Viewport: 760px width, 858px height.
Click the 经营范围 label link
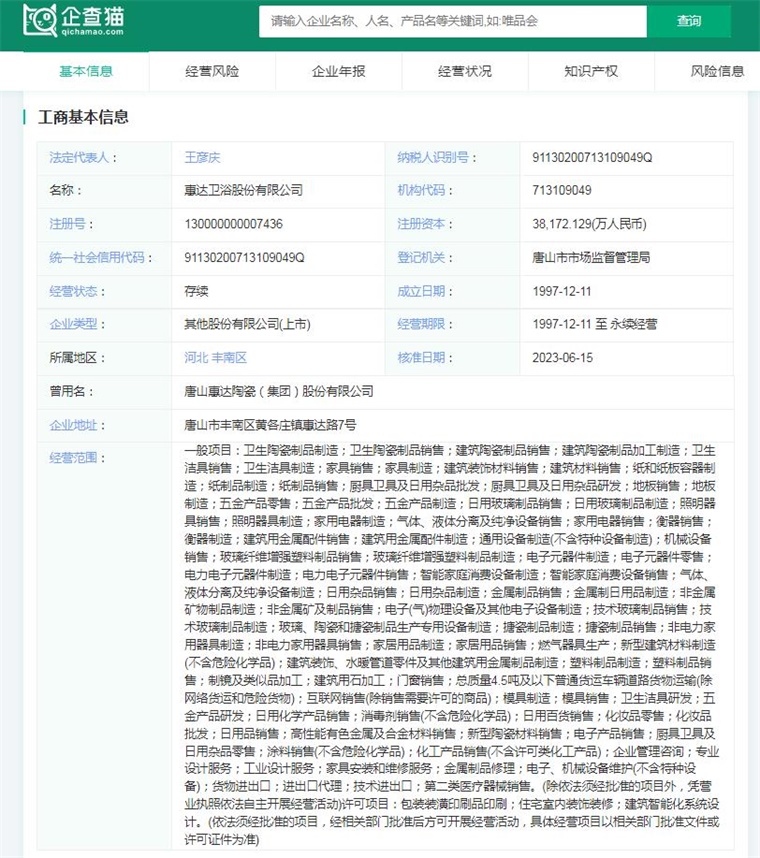click(x=73, y=458)
